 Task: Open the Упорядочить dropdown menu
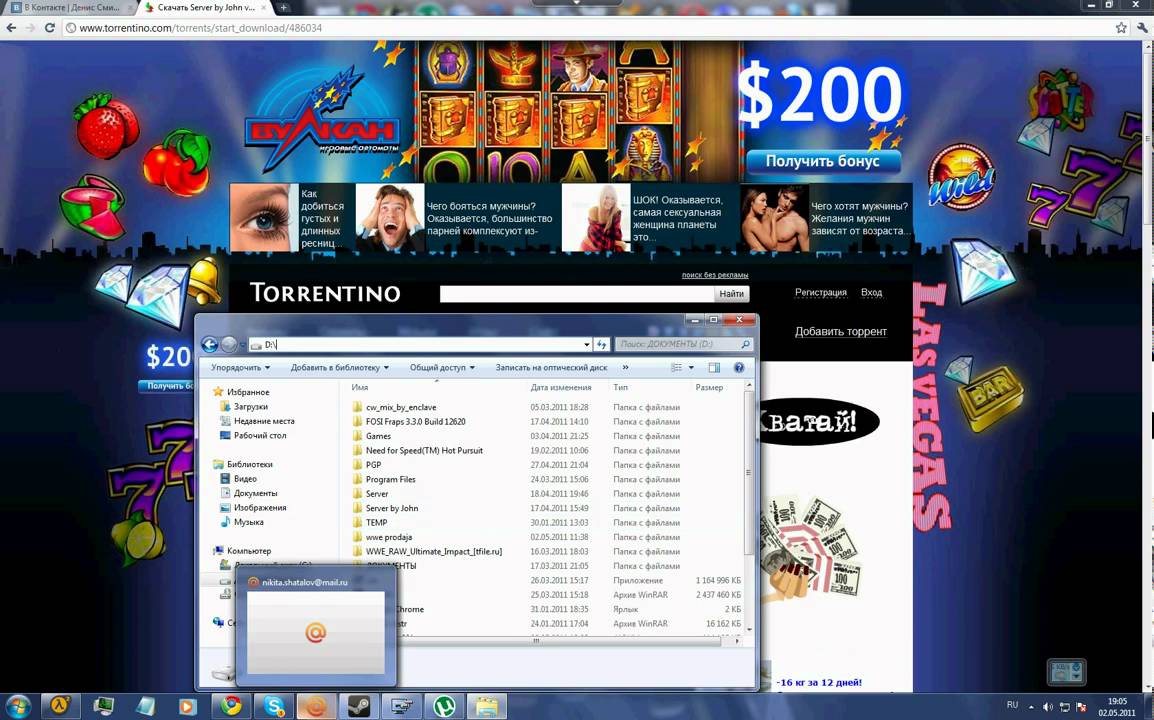240,367
